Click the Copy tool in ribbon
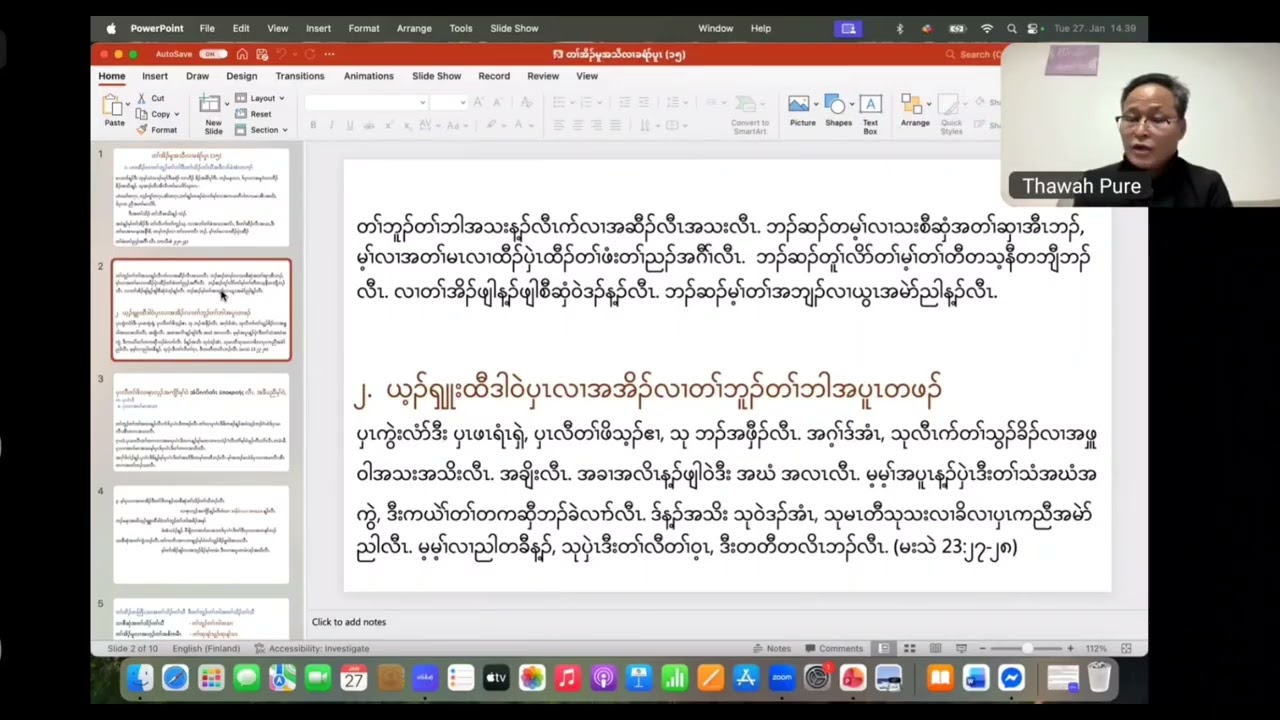 click(154, 114)
